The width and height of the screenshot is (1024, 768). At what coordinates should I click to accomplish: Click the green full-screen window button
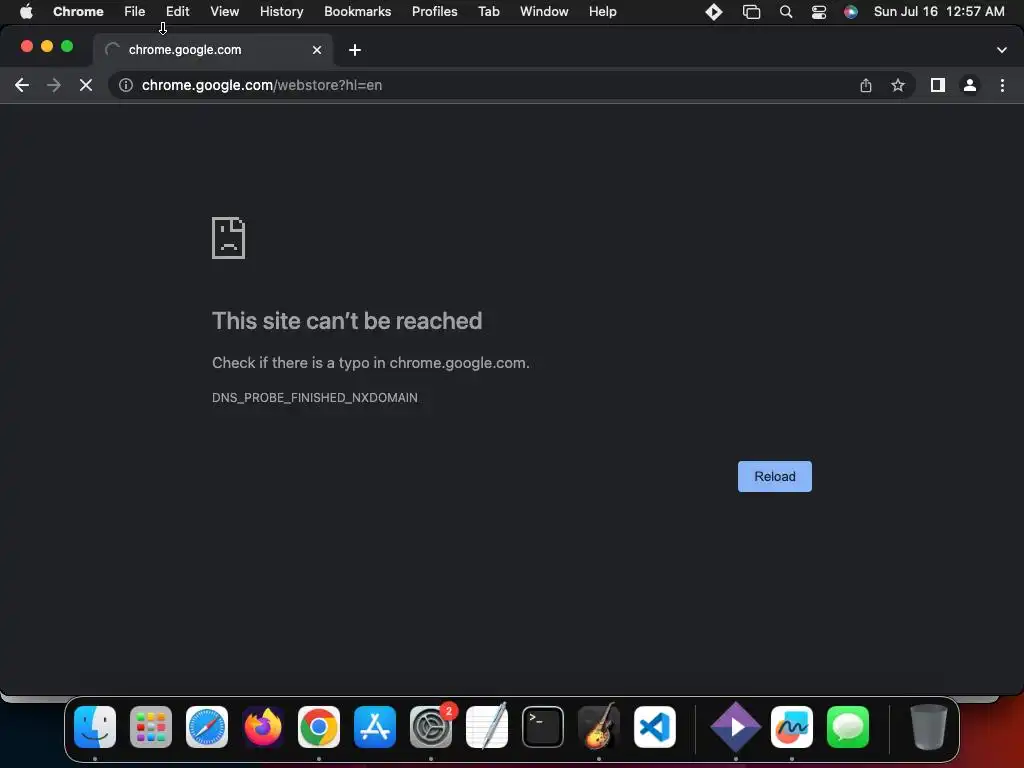[x=67, y=46]
